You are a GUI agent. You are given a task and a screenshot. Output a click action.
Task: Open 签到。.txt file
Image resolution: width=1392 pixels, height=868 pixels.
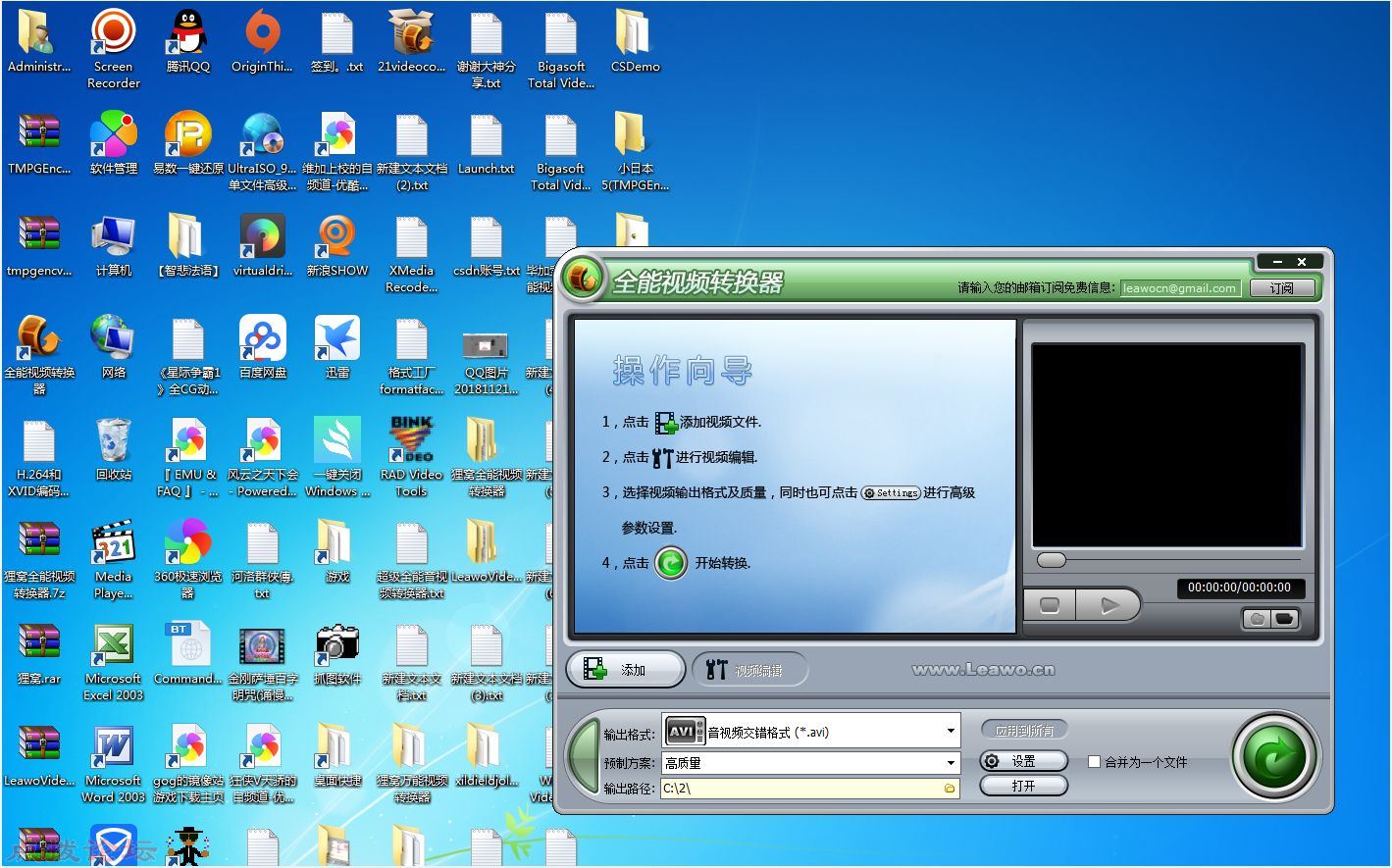pos(336,41)
